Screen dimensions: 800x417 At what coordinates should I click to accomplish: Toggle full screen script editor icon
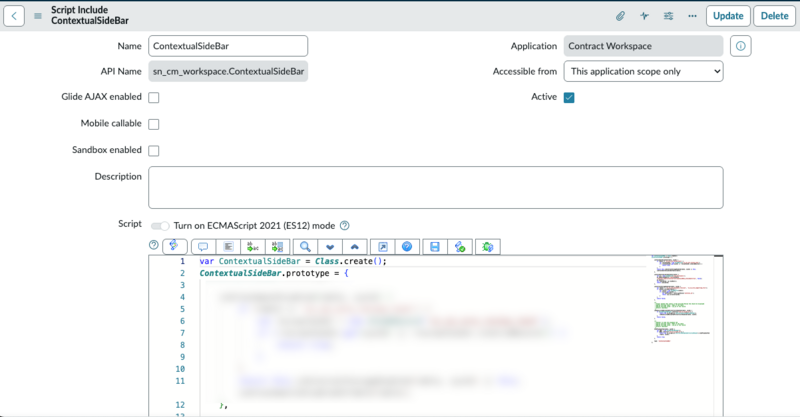coord(383,247)
